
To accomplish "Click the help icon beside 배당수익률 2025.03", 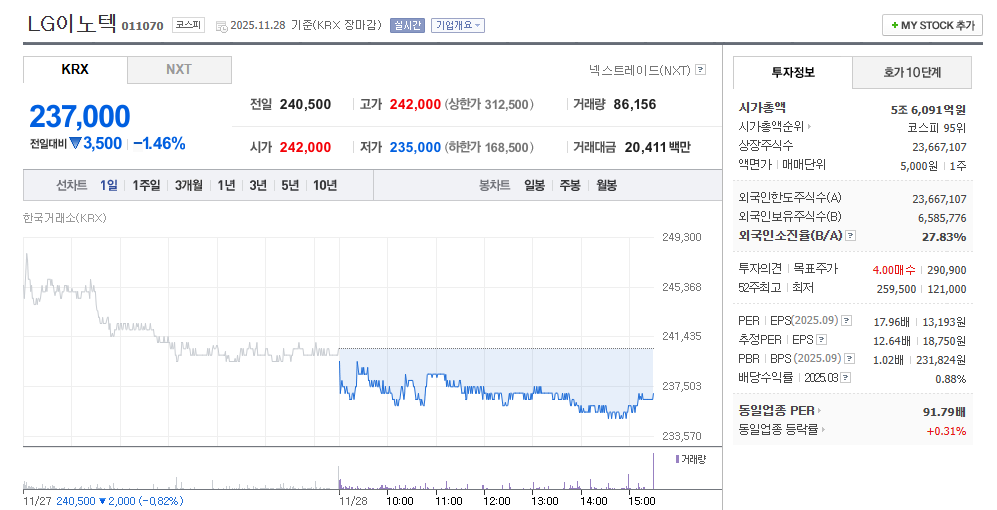I will (x=845, y=378).
